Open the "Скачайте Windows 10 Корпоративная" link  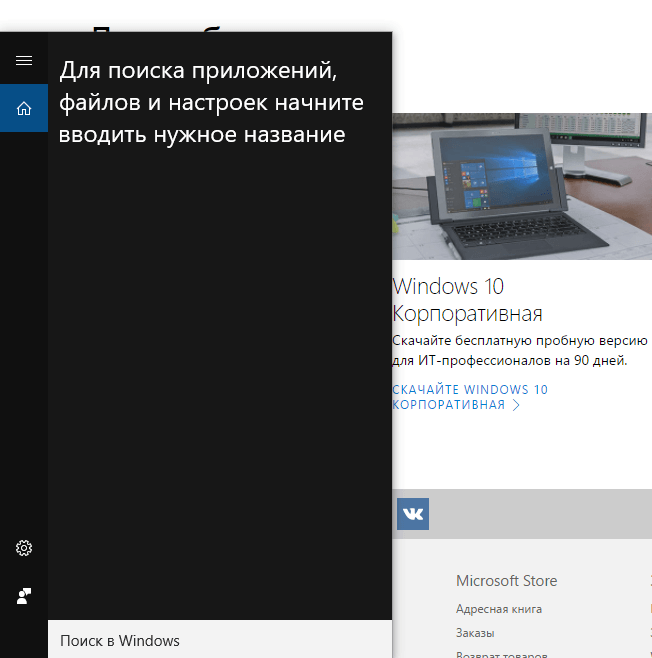pyautogui.click(x=470, y=397)
